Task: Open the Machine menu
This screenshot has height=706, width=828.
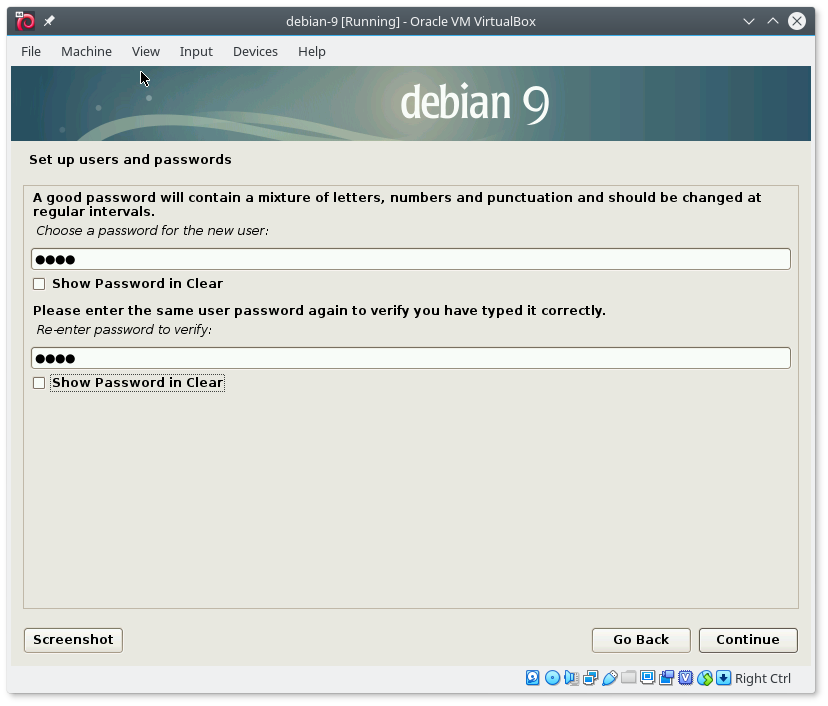Action: click(x=86, y=51)
